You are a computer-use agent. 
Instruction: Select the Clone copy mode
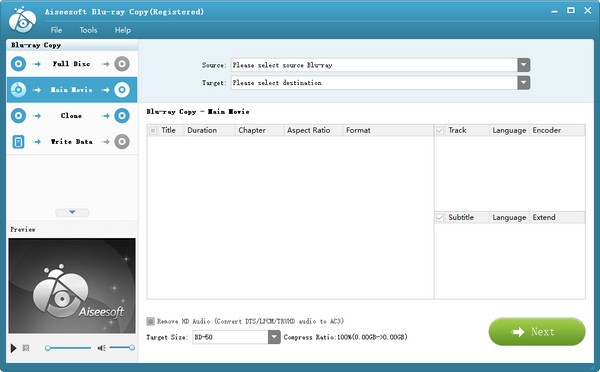tap(72, 116)
